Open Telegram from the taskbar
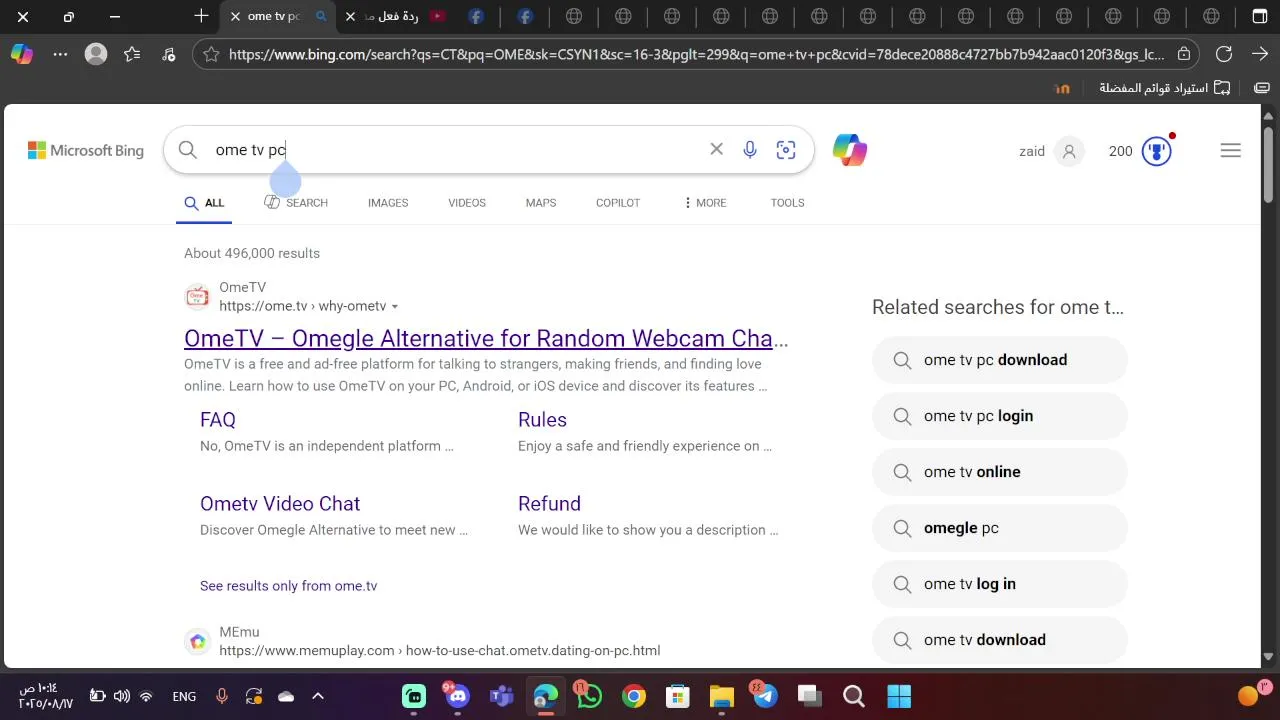This screenshot has height=720, width=1280. click(x=765, y=696)
